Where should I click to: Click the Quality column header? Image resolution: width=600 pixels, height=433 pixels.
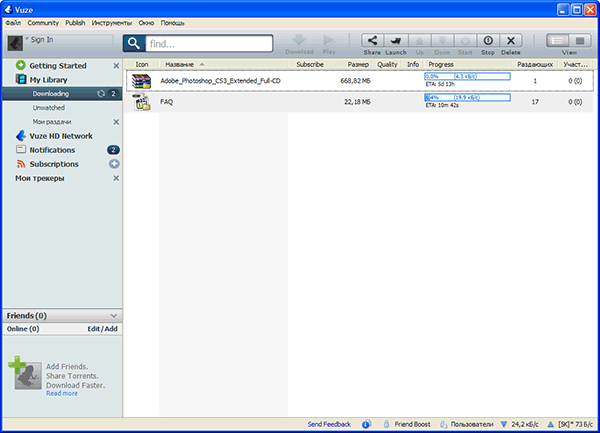(x=387, y=64)
